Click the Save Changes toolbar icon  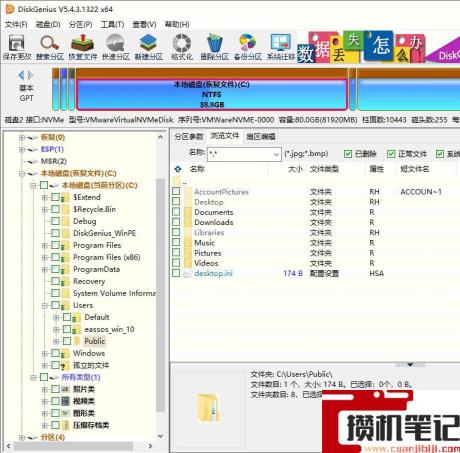click(x=16, y=44)
